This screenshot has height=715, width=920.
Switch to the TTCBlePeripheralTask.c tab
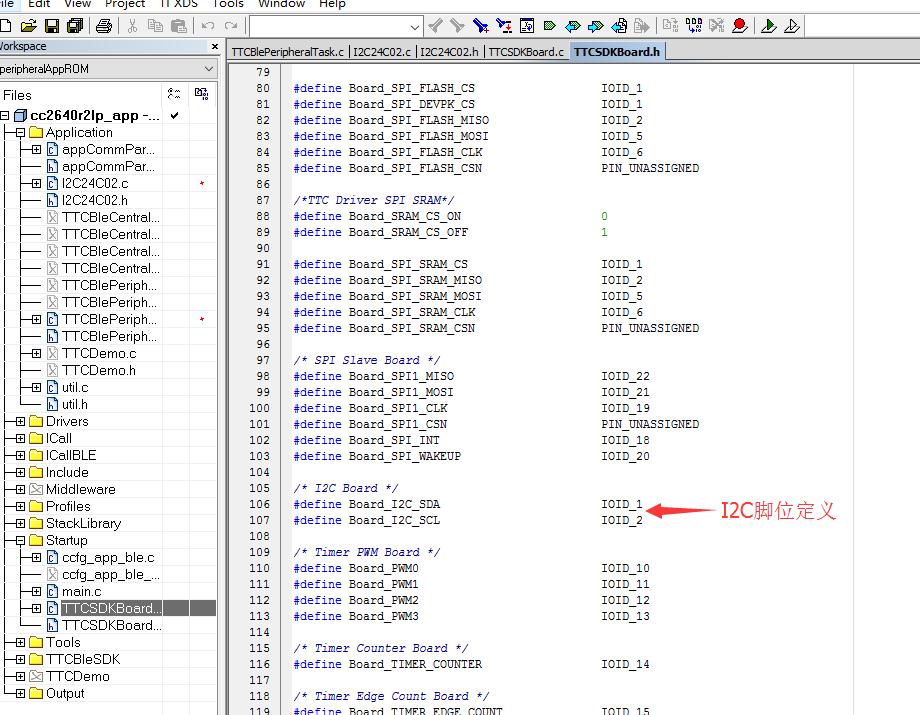[x=288, y=52]
